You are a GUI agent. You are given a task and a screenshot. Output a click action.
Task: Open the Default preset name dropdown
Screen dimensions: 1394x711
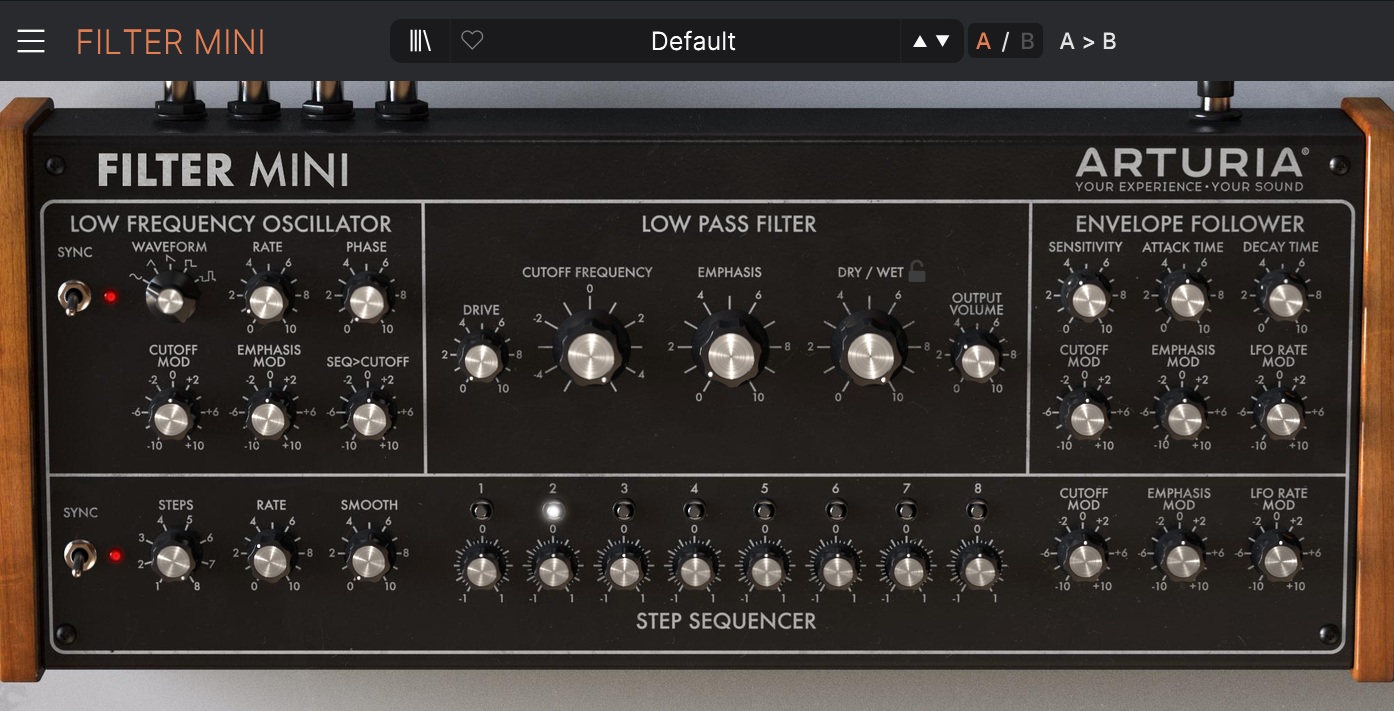pyautogui.click(x=693, y=41)
